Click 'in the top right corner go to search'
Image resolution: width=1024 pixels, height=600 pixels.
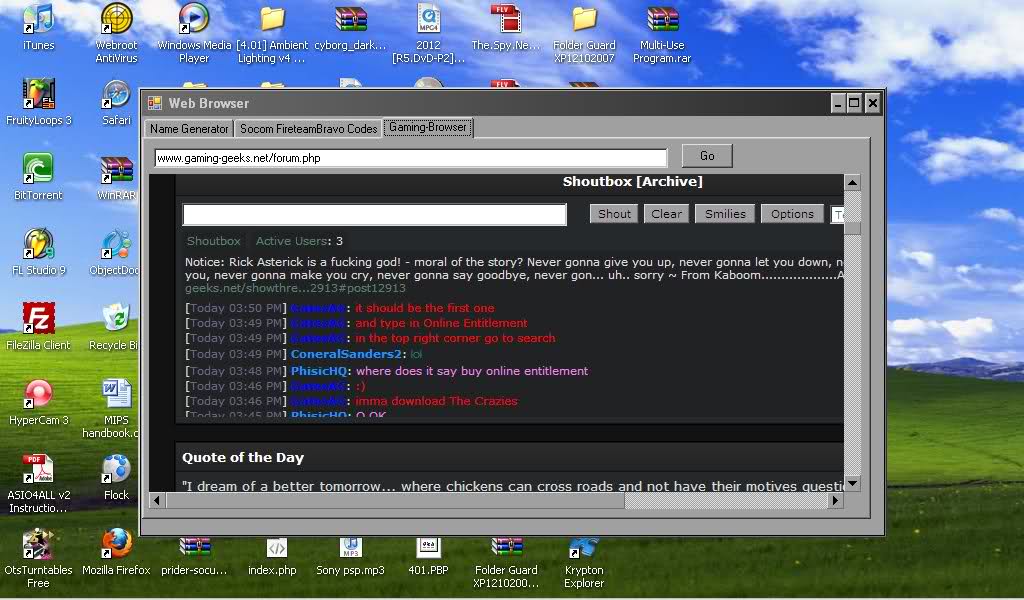(455, 338)
